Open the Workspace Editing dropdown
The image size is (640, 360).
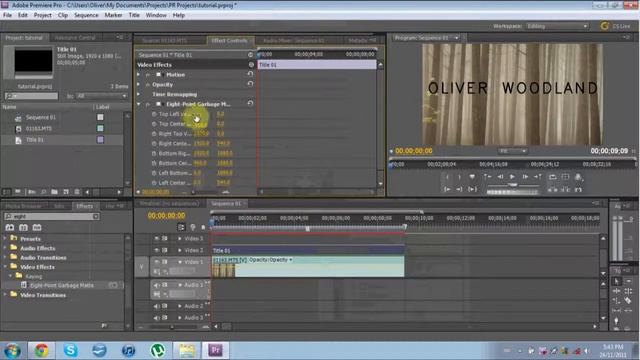pyautogui.click(x=557, y=26)
